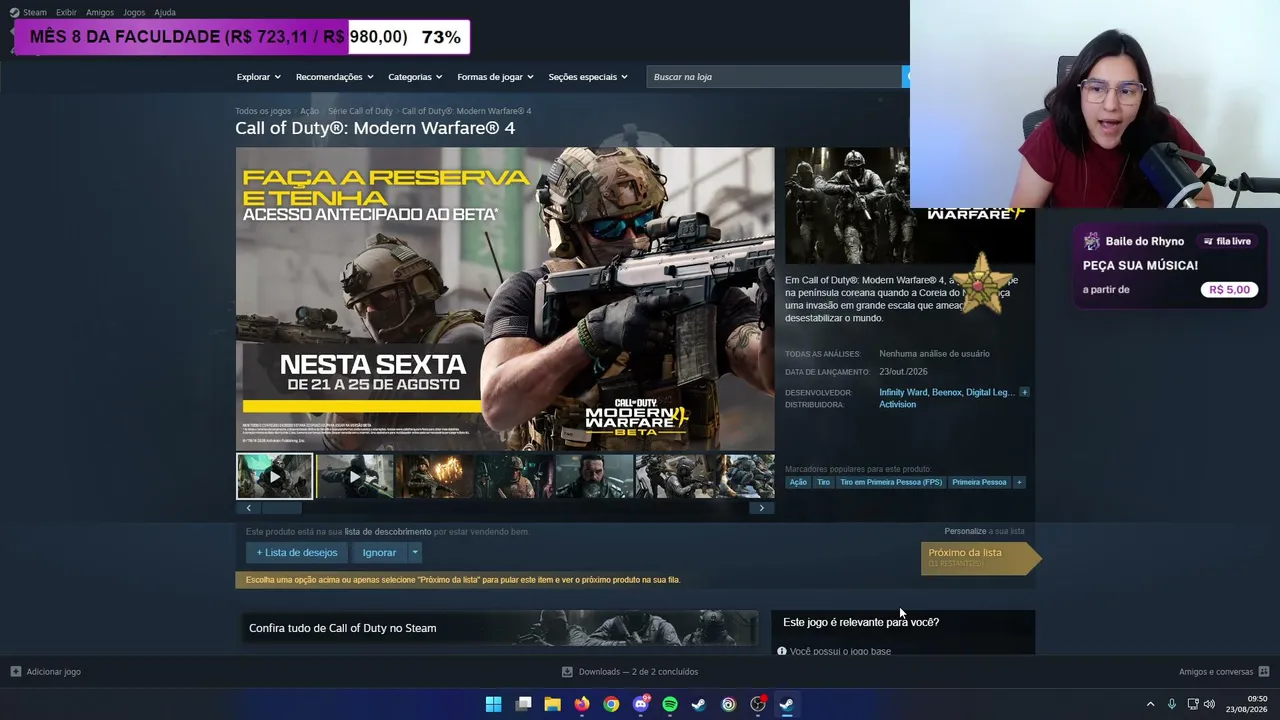Open the network tray icon
The width and height of the screenshot is (1280, 720).
(1192, 704)
